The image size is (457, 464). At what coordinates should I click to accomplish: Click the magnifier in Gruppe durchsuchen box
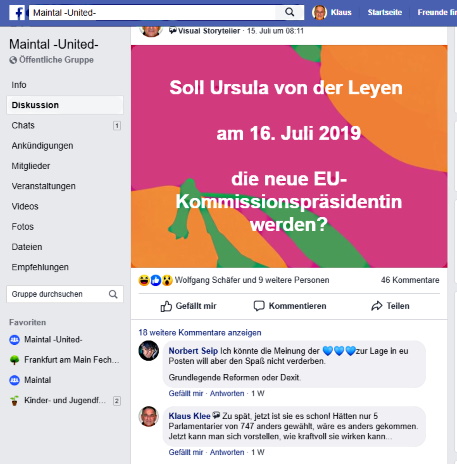tap(113, 294)
